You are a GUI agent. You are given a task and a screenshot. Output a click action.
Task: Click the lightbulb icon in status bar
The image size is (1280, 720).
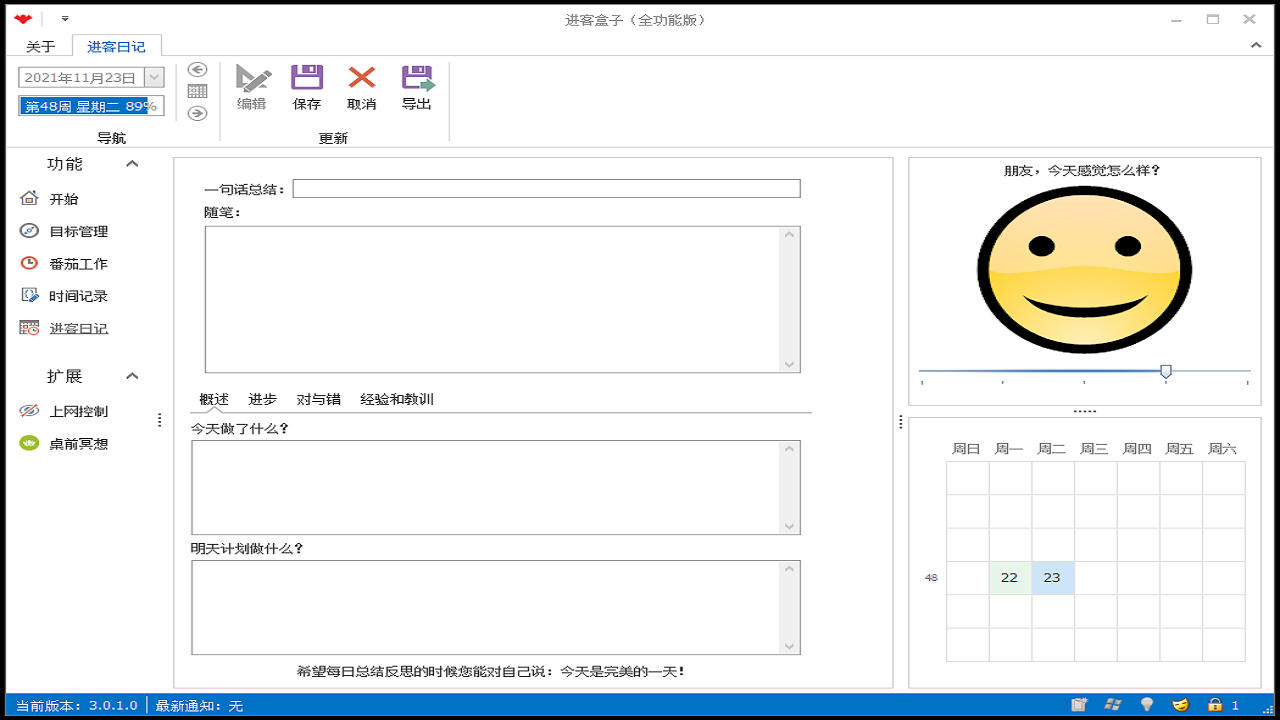tap(1147, 704)
